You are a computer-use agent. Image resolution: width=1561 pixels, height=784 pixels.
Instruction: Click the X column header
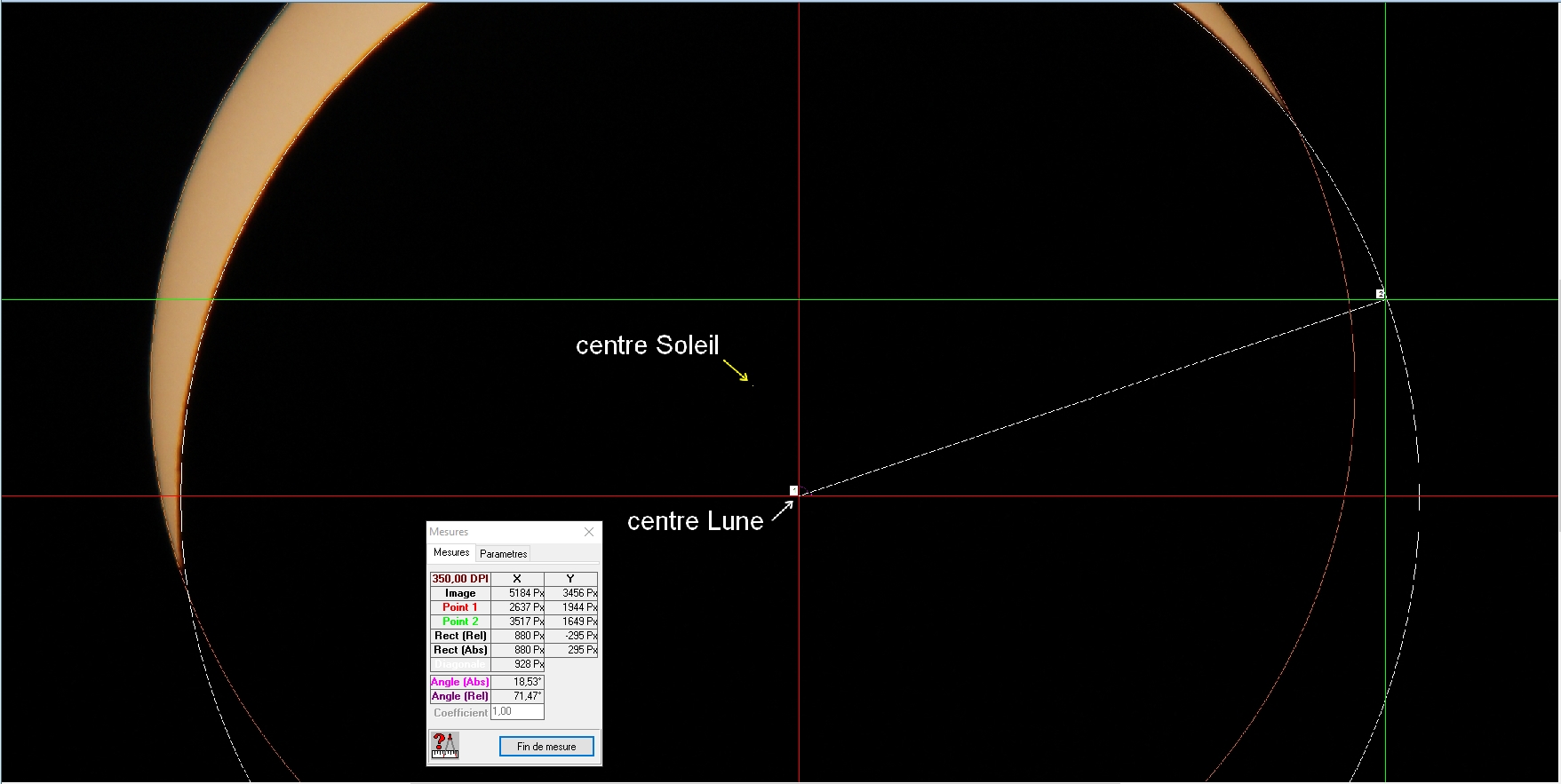(517, 579)
